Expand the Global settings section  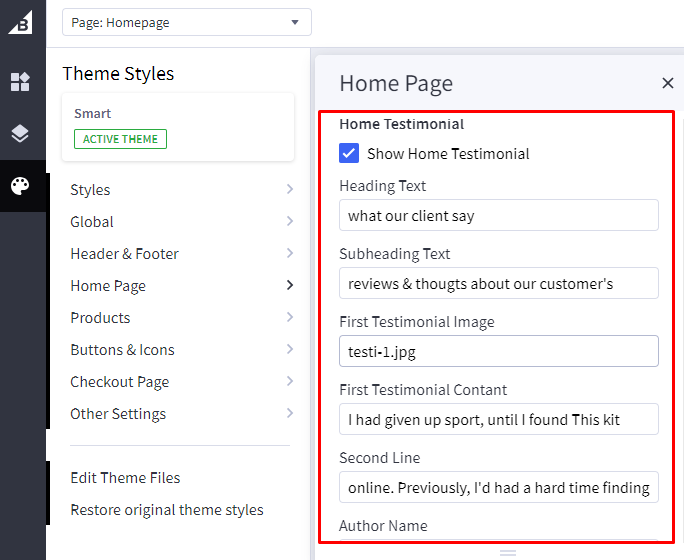click(x=180, y=222)
